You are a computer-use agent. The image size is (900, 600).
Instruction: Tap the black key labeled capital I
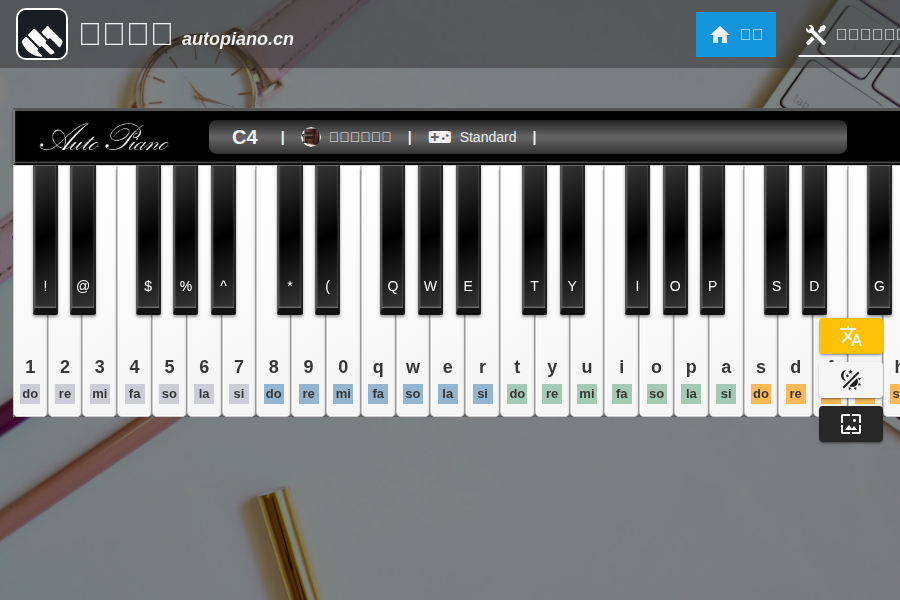[x=637, y=239]
